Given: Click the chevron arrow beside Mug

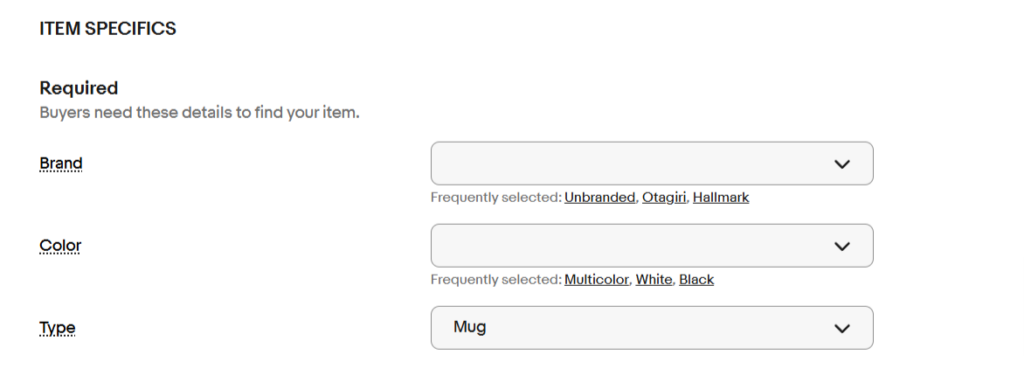Looking at the screenshot, I should (842, 328).
